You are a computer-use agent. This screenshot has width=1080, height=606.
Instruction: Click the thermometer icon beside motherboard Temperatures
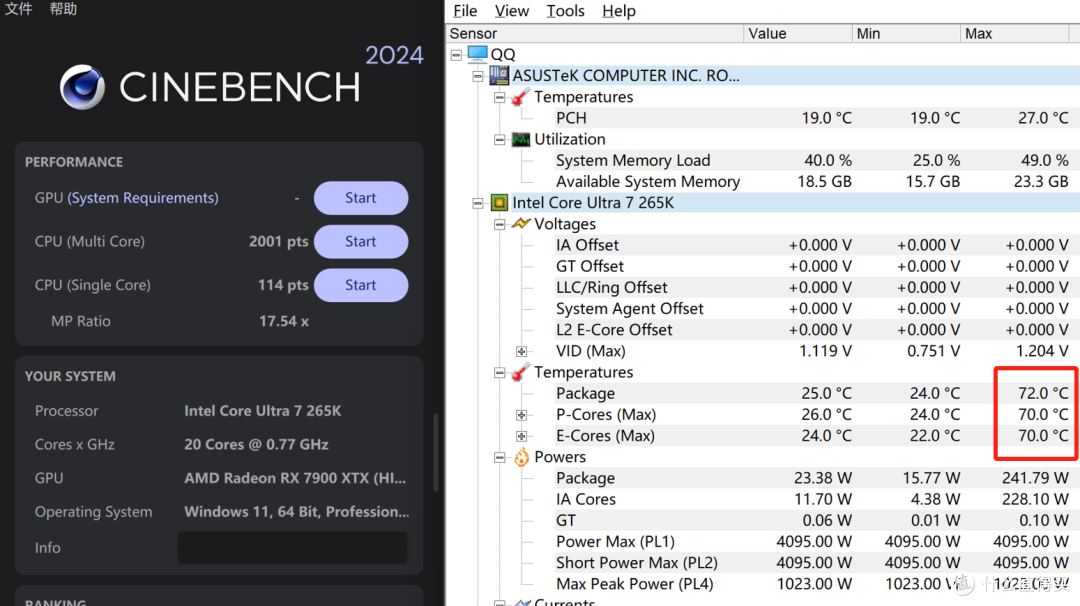[x=521, y=96]
